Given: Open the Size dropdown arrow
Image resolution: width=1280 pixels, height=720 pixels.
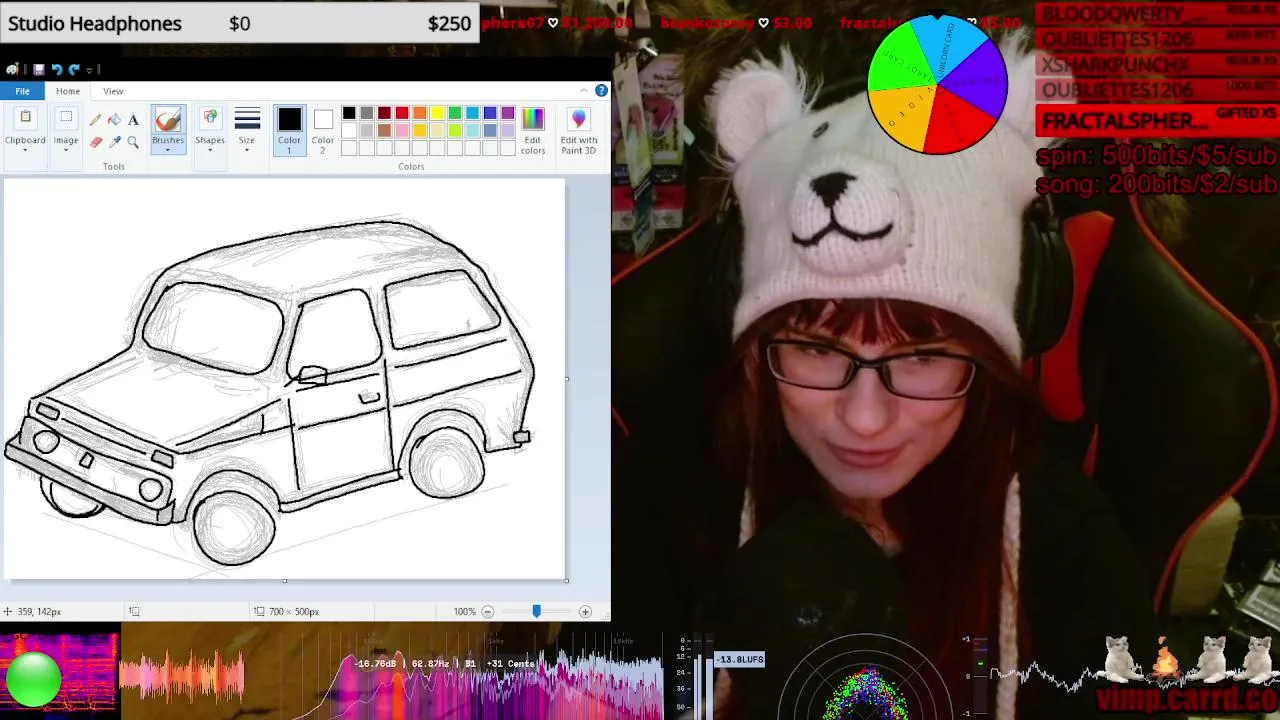Looking at the screenshot, I should point(247,151).
